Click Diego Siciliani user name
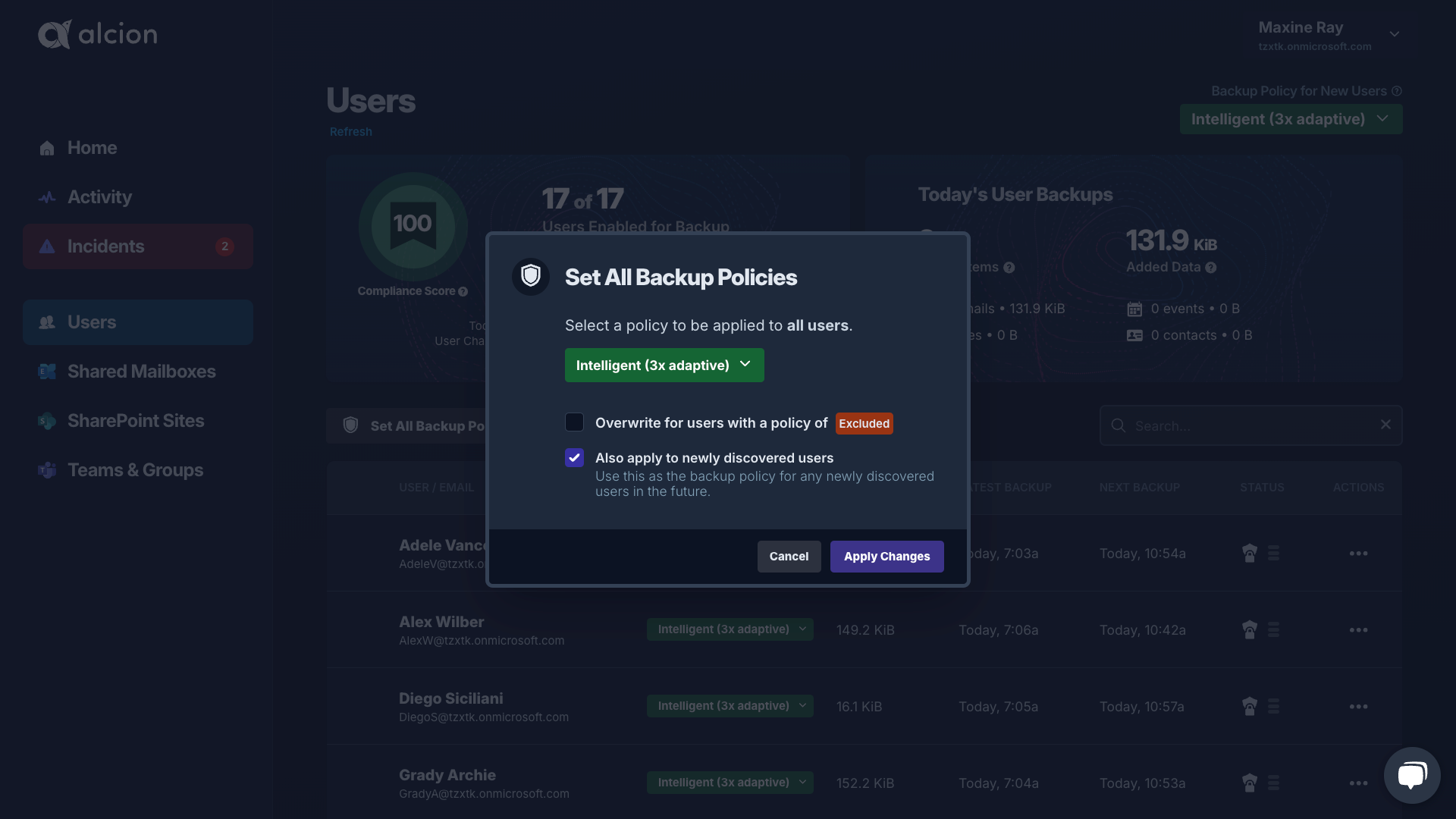1456x819 pixels. click(451, 698)
